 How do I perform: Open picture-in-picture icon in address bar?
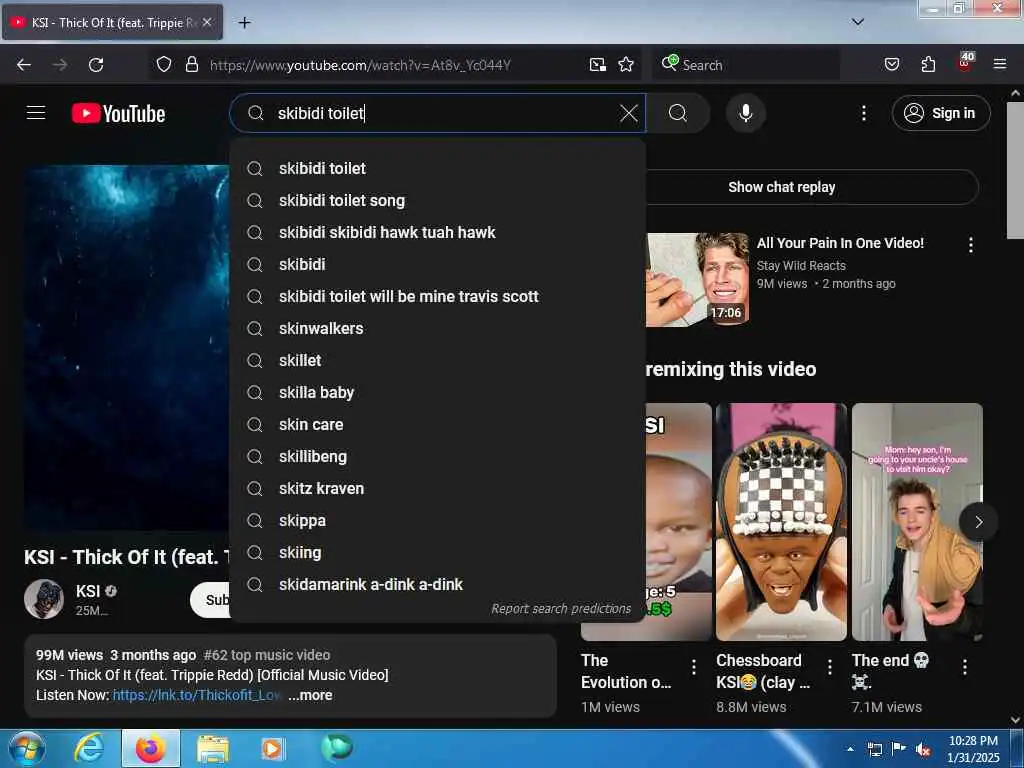coord(597,64)
